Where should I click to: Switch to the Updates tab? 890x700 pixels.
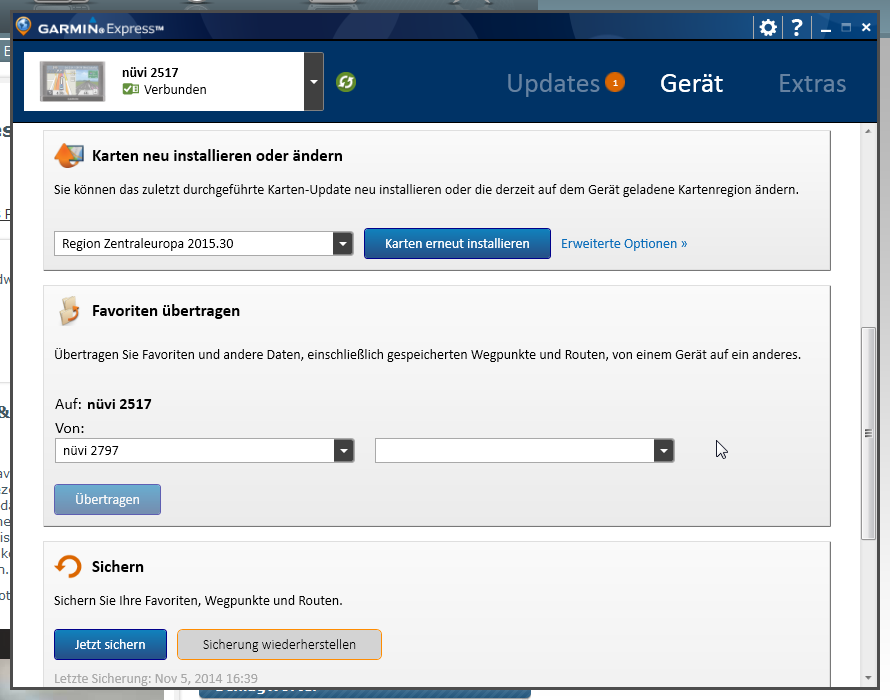pyautogui.click(x=552, y=84)
